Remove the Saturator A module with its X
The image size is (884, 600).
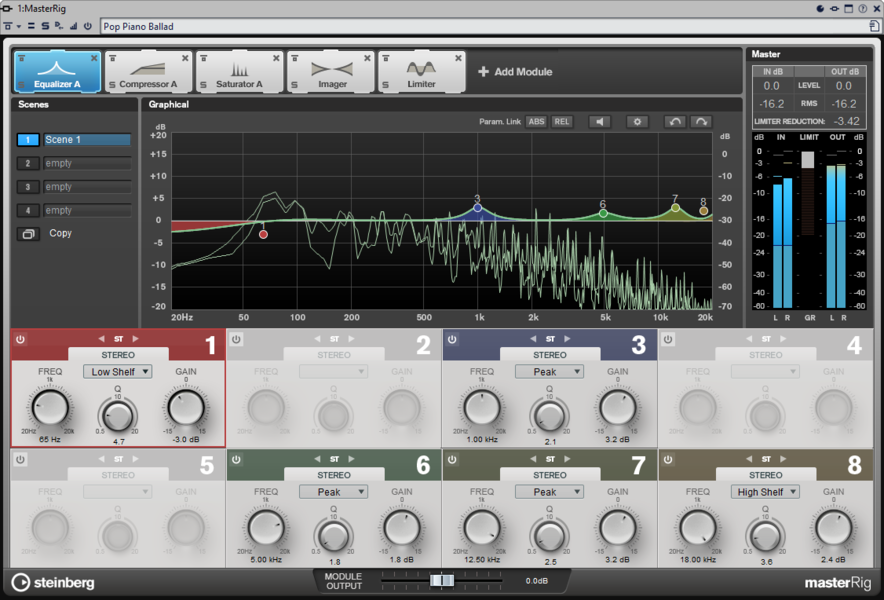point(276,58)
